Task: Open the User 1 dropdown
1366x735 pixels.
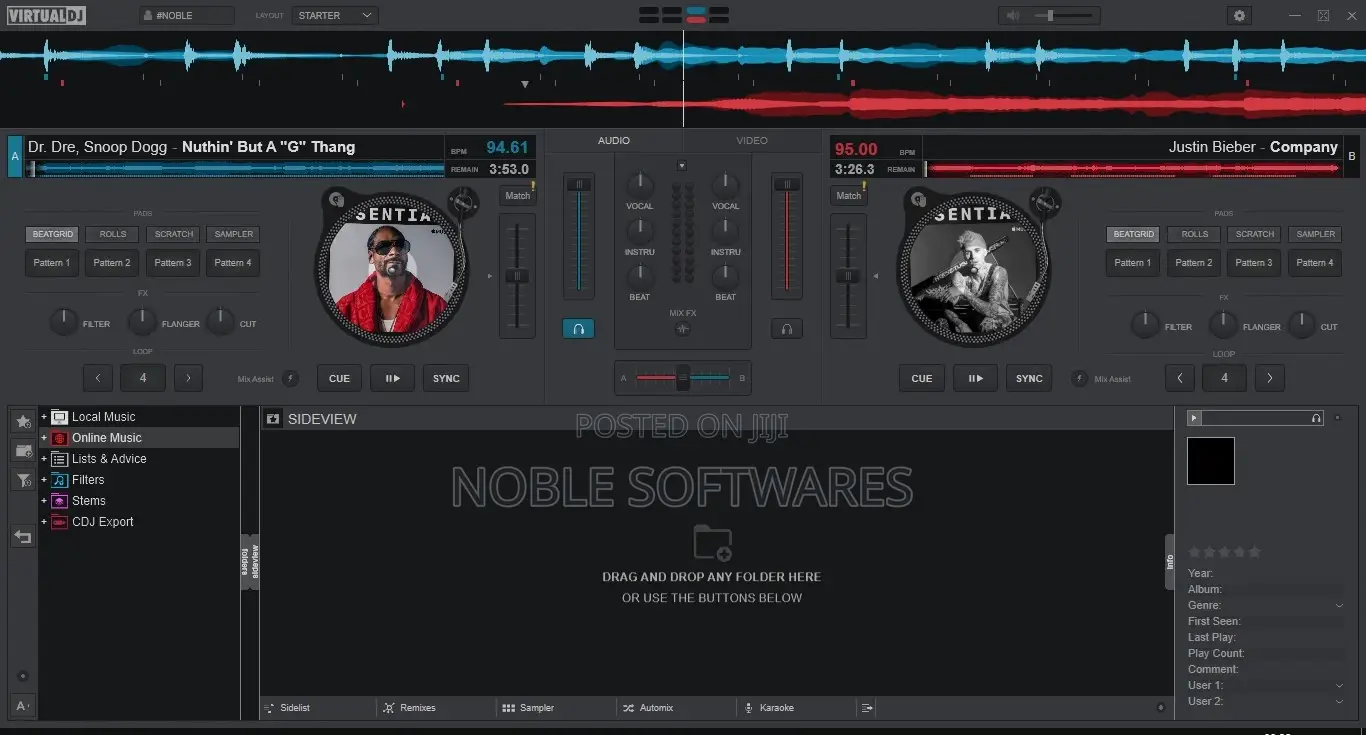Action: [1339, 685]
